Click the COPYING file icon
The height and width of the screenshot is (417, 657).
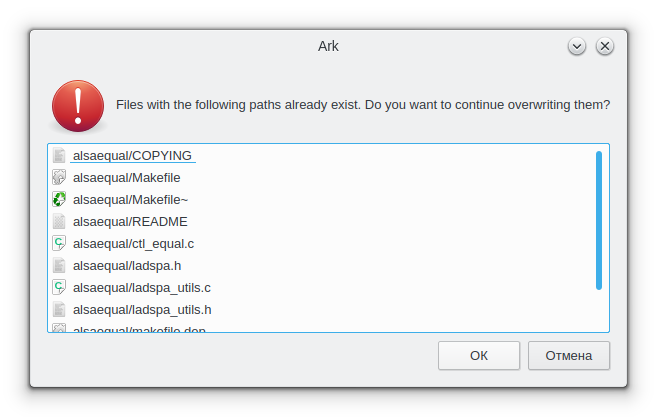point(59,156)
